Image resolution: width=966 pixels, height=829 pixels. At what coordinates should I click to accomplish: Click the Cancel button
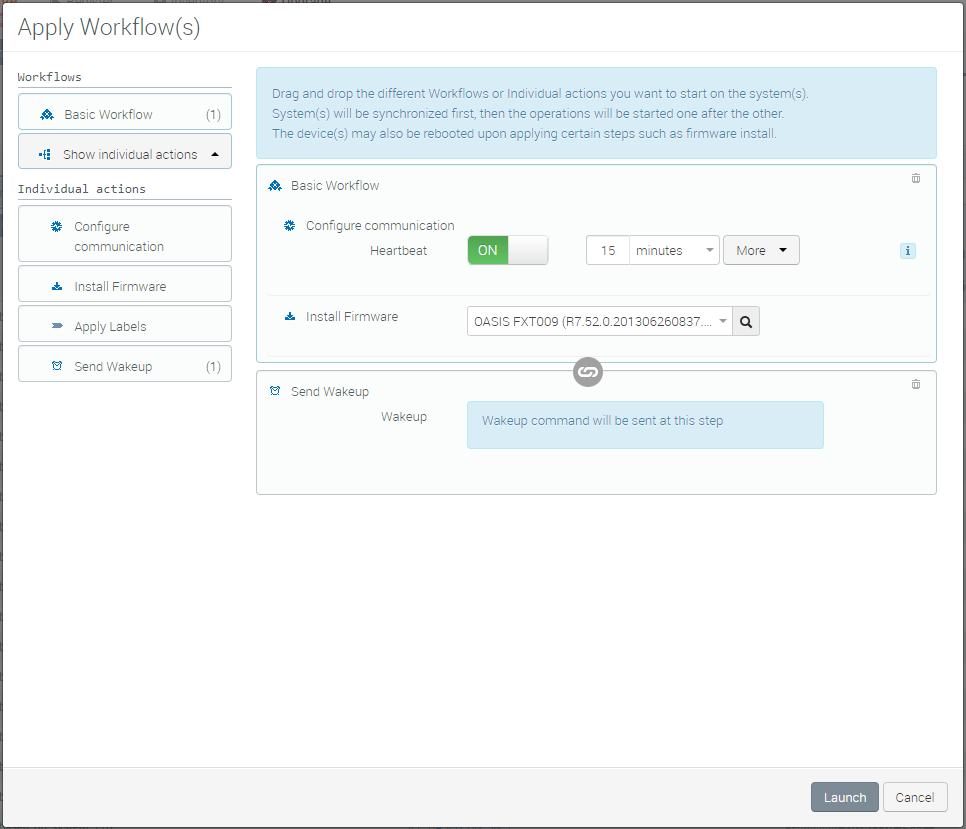[915, 797]
